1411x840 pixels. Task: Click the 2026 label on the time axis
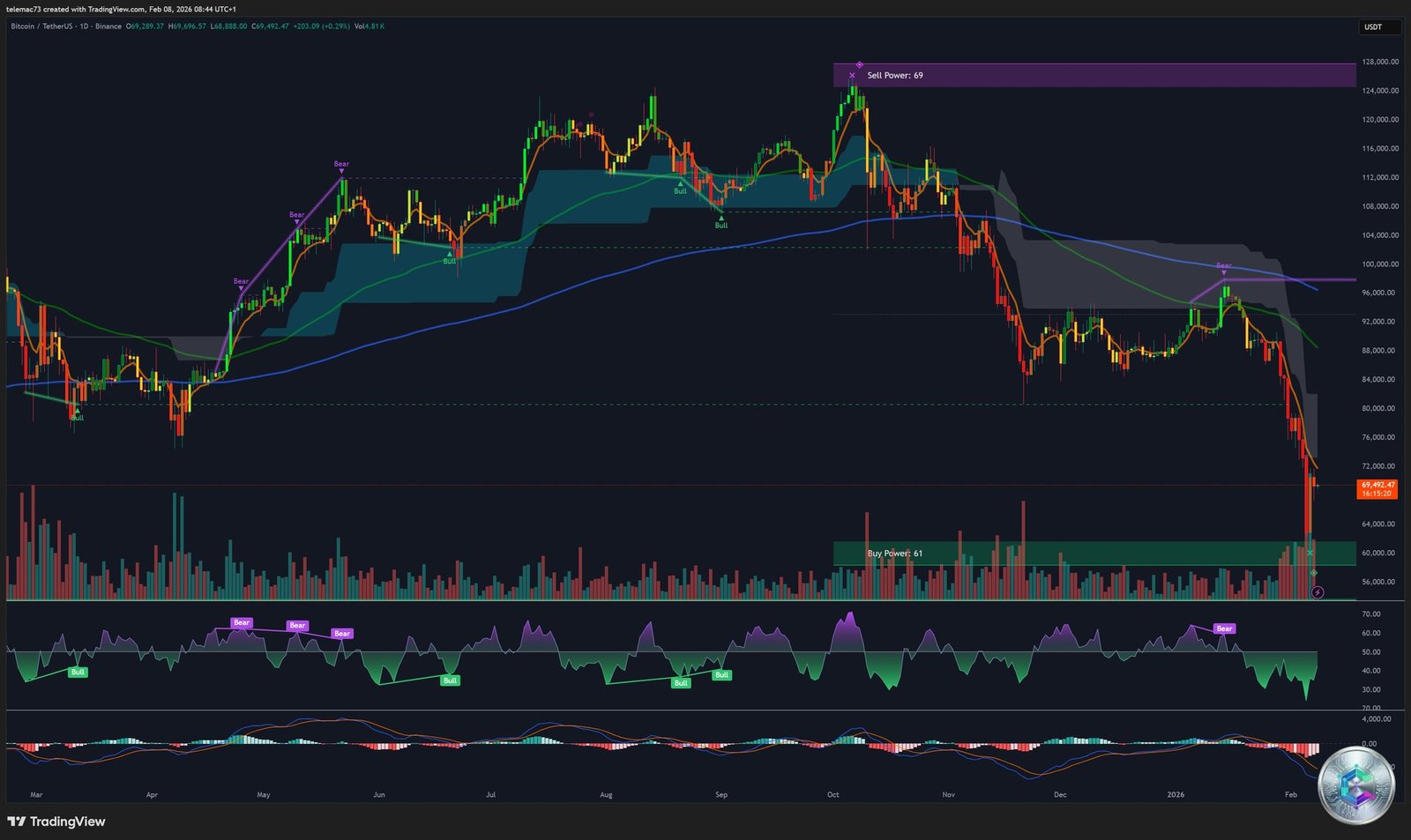pyautogui.click(x=1176, y=795)
